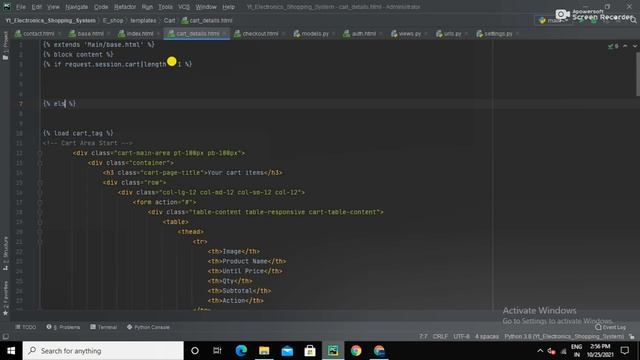Toggle the Structure tool window
The image size is (640, 360).
pyautogui.click(x=5, y=253)
